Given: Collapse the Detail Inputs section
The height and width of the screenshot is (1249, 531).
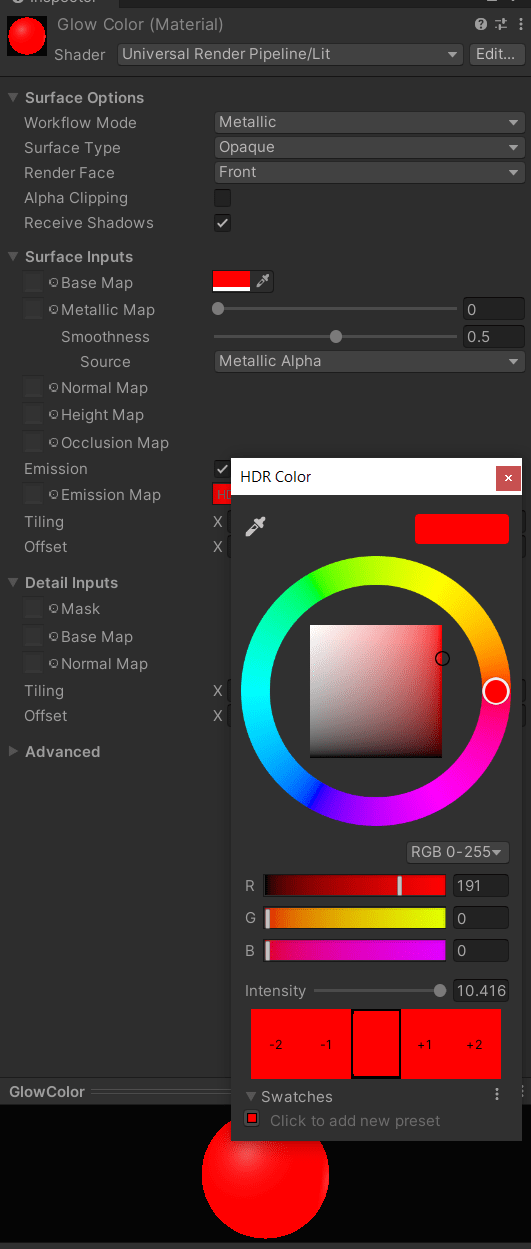Looking at the screenshot, I should (x=14, y=582).
